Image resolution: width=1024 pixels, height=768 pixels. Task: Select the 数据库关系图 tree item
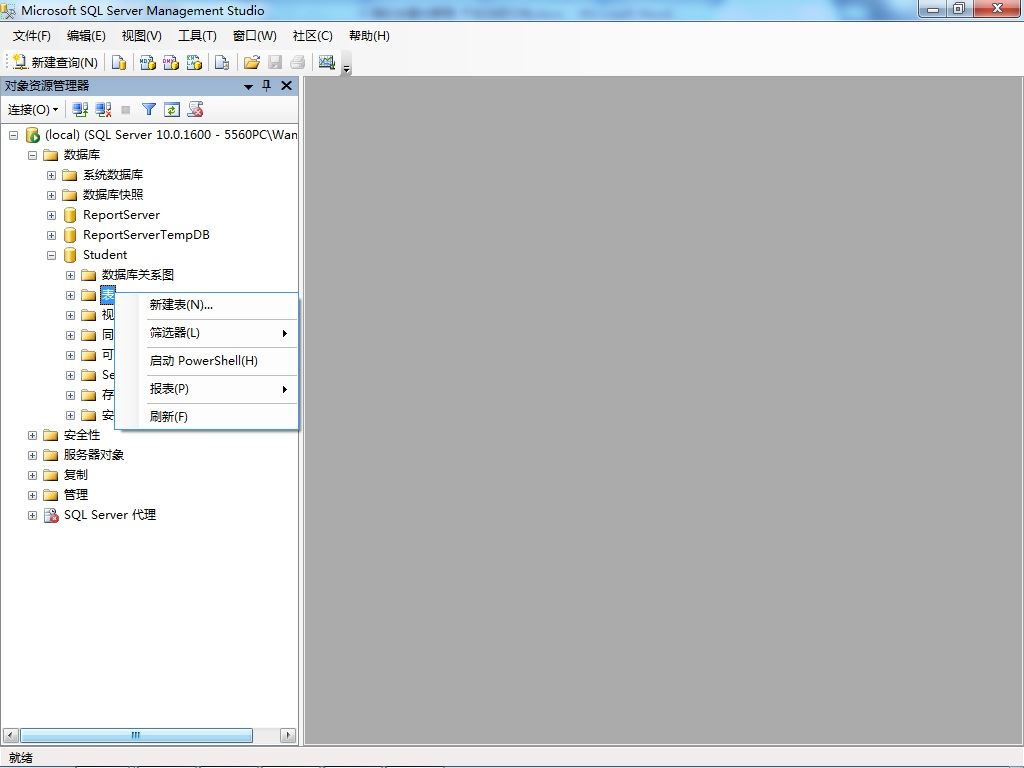tap(138, 275)
